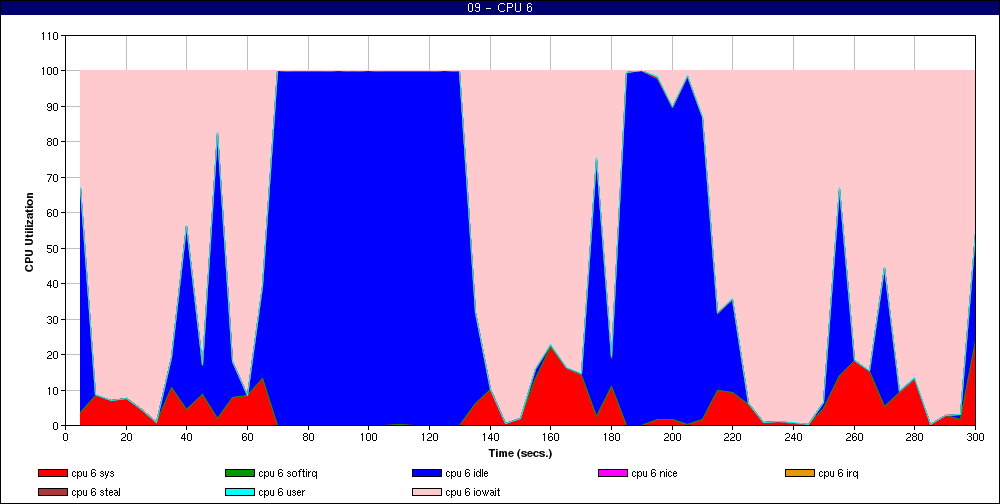
Task: Click the x-axis tick label 300
Action: coord(976,437)
